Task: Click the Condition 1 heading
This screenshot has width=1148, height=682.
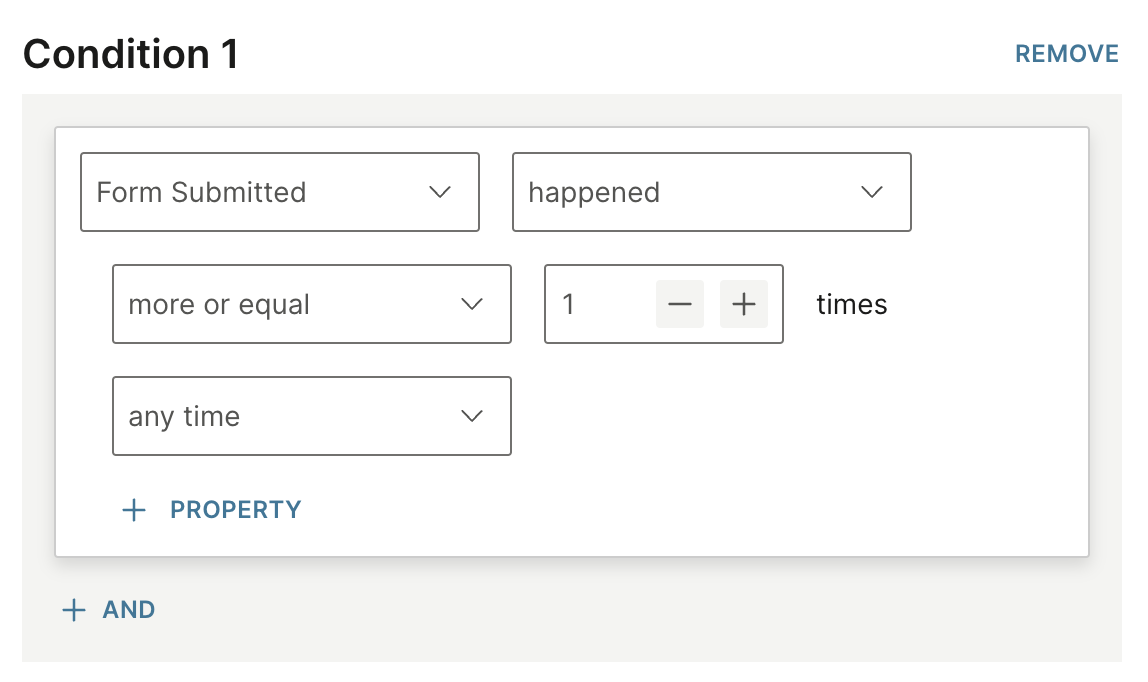Action: tap(131, 54)
